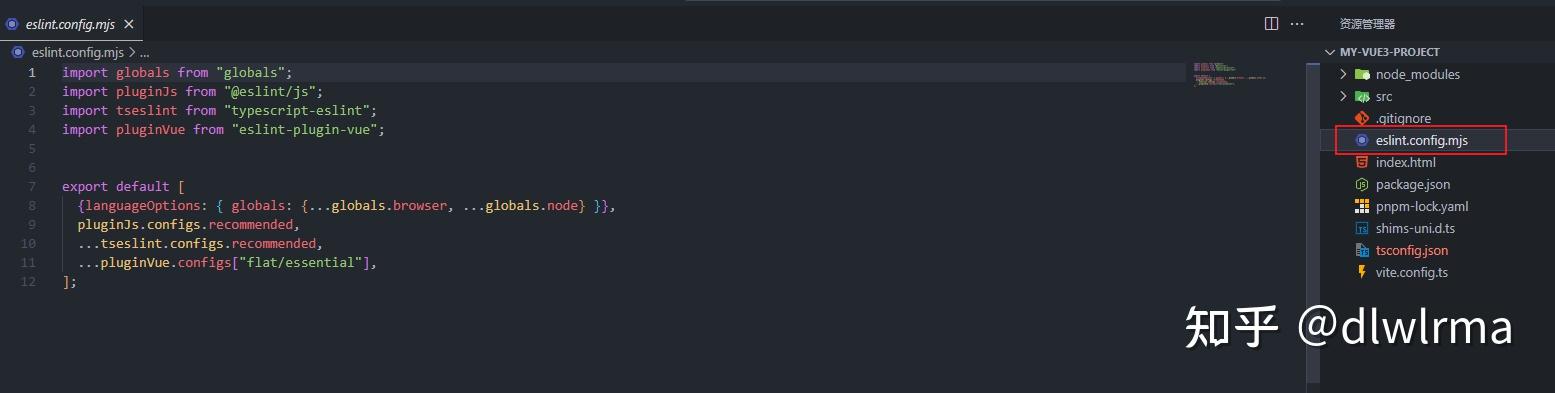Open the editor more actions ellipsis
Viewport: 1555px width, 393px height.
tap(1297, 23)
